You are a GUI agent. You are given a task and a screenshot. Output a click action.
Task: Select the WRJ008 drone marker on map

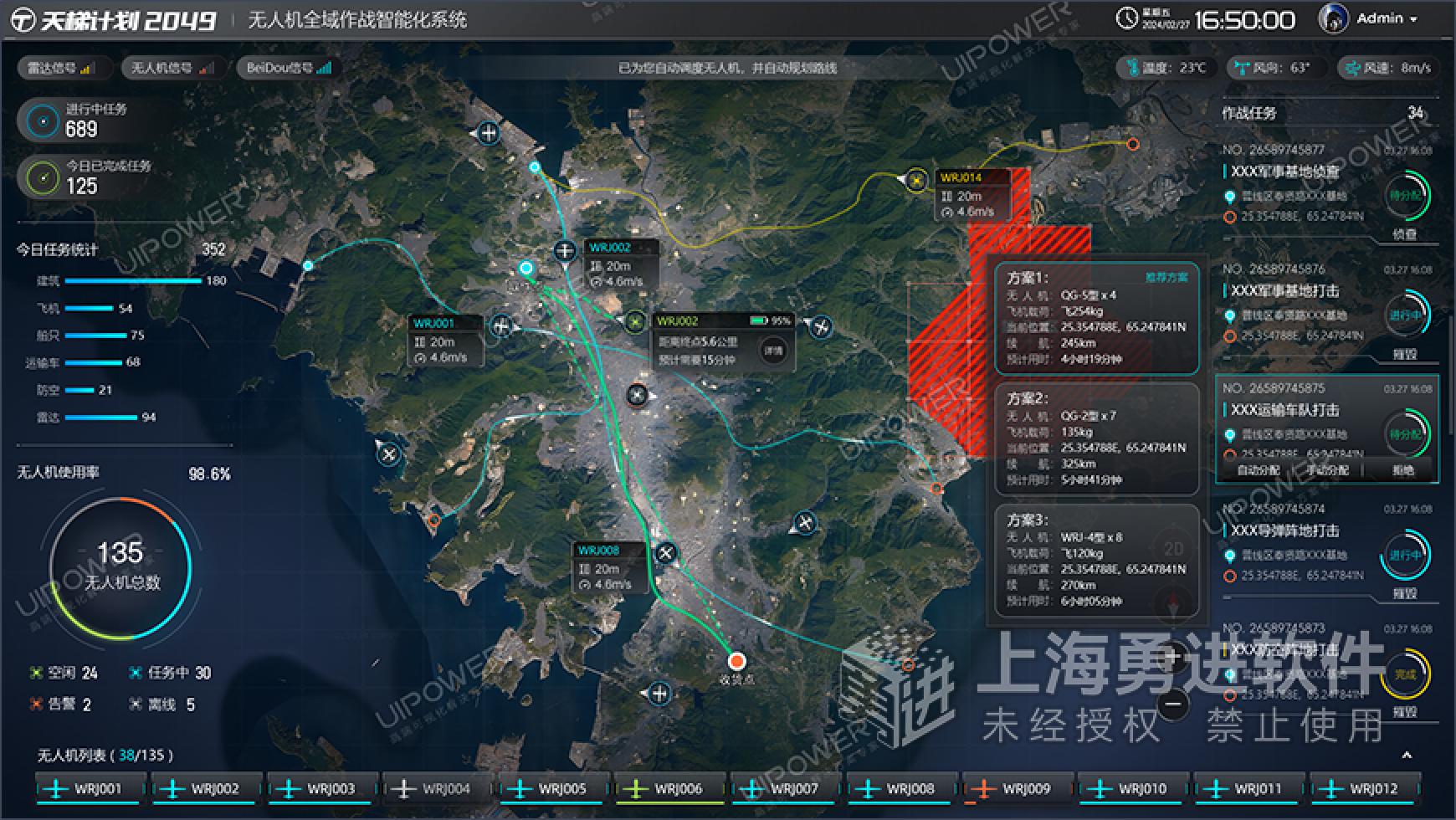[666, 552]
